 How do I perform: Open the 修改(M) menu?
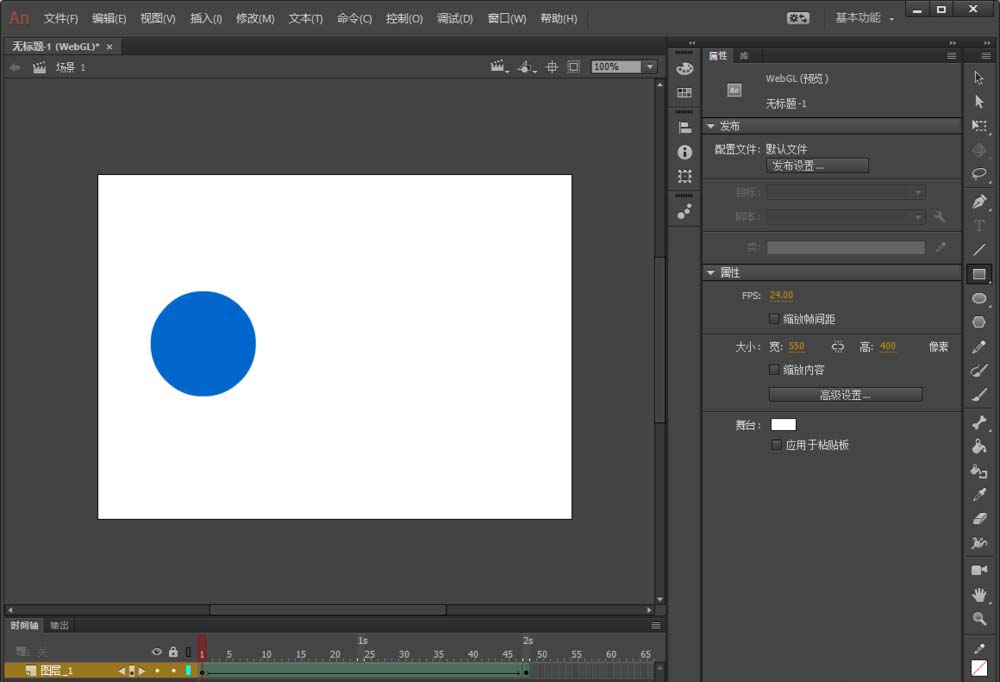tap(255, 18)
